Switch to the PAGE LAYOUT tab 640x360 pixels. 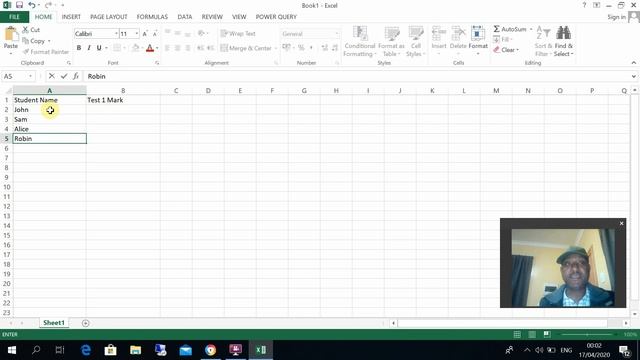pyautogui.click(x=109, y=17)
